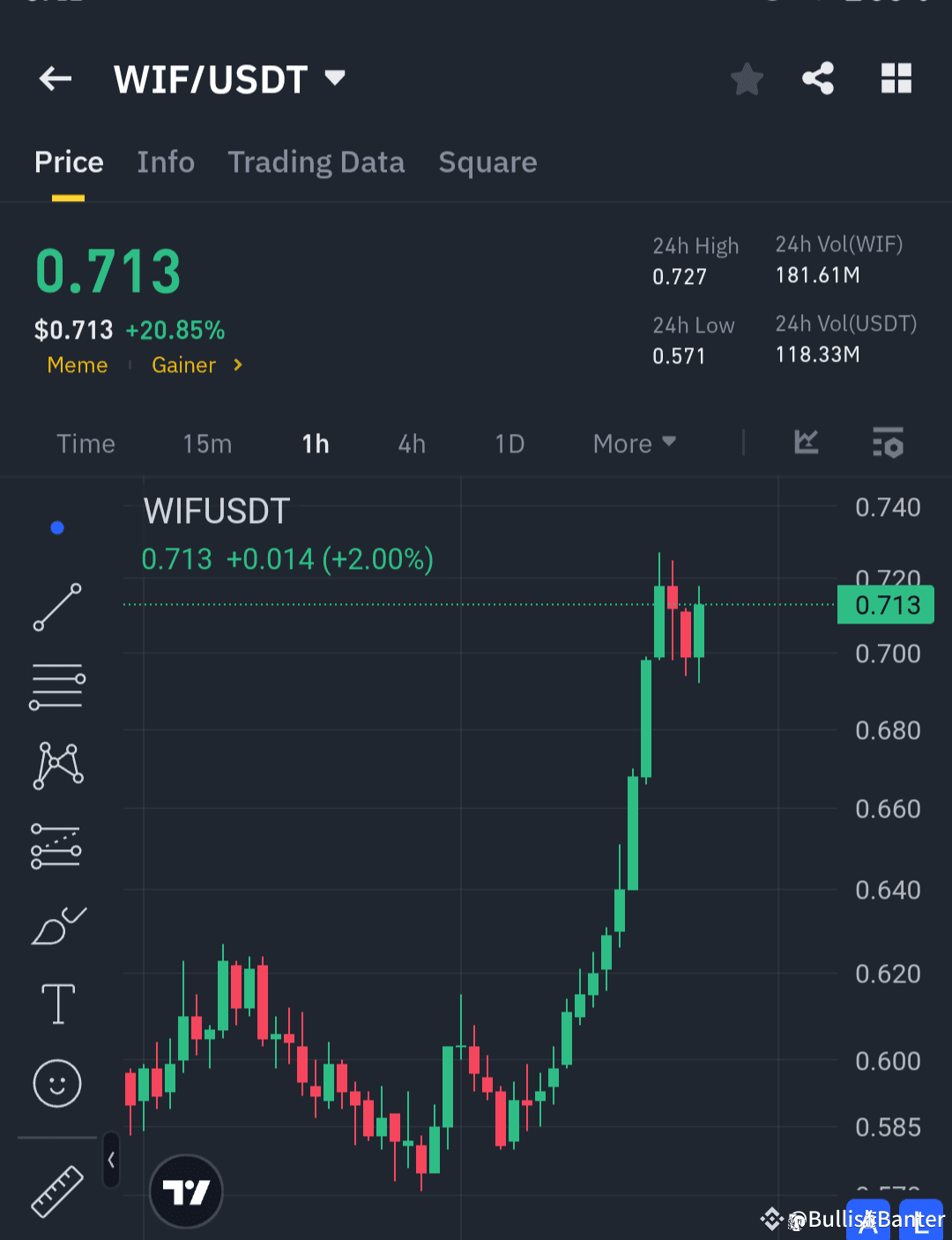Open the emoji sticker tool
This screenshot has height=1240, width=952.
click(56, 1084)
